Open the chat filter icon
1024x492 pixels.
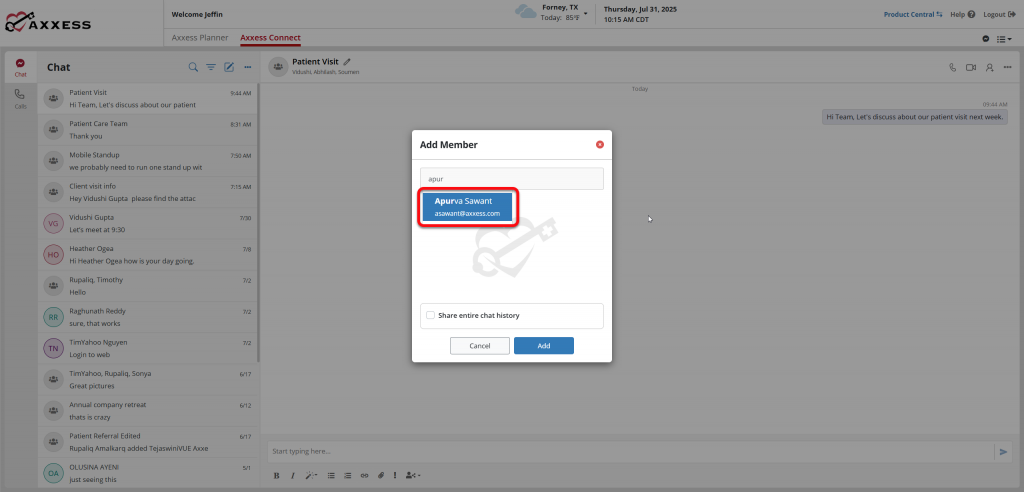(211, 67)
